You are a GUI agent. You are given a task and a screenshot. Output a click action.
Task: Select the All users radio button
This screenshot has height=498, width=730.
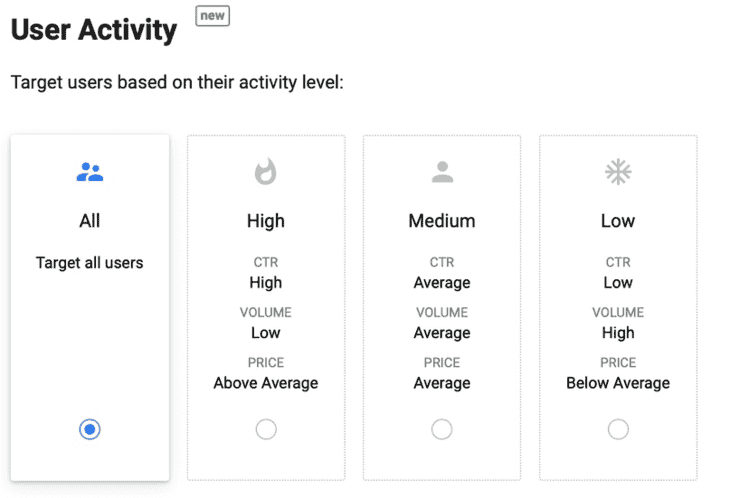[90, 429]
